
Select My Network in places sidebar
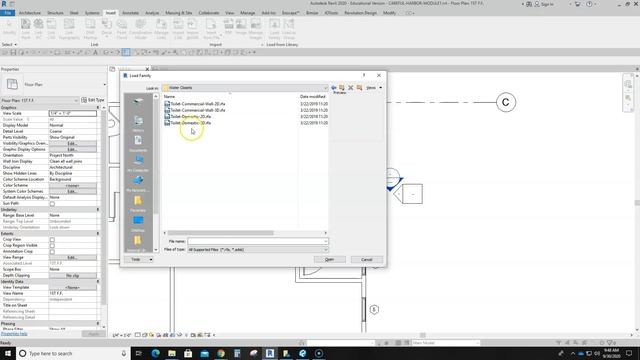click(138, 183)
